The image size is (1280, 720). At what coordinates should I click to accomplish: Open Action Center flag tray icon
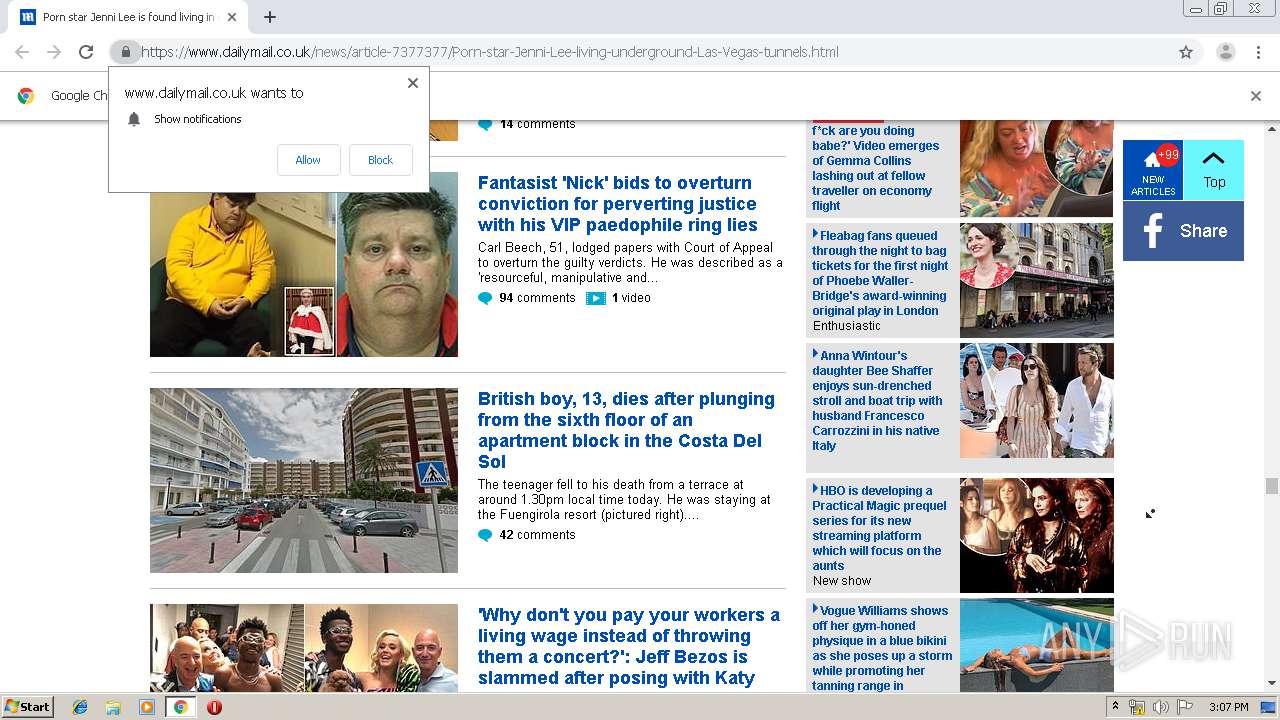[x=1185, y=707]
